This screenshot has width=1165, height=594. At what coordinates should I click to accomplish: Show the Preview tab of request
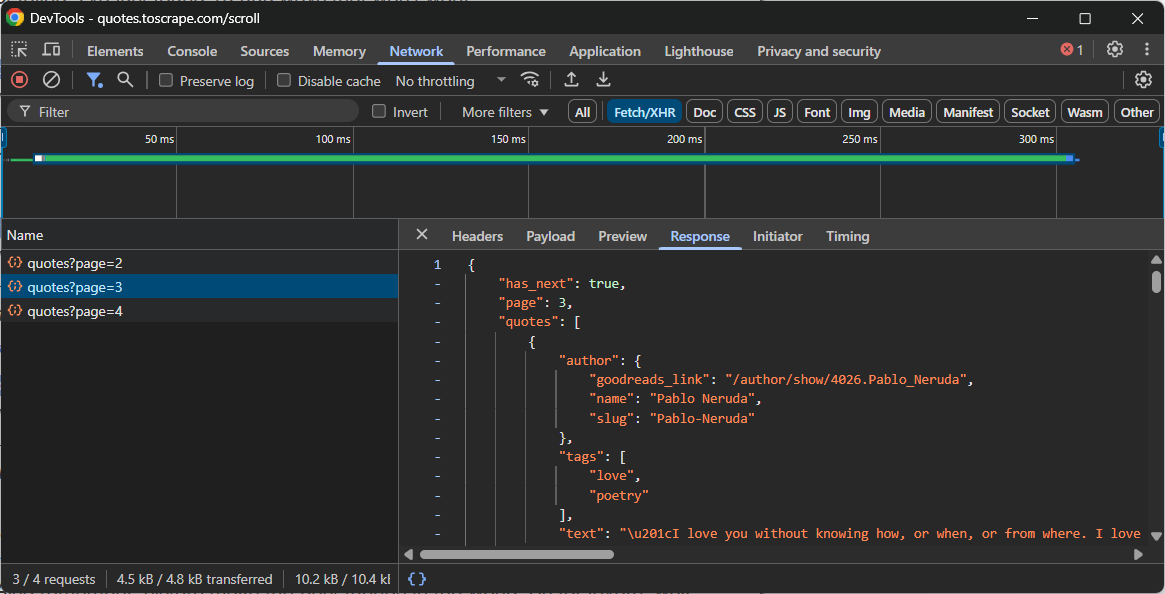pos(623,236)
